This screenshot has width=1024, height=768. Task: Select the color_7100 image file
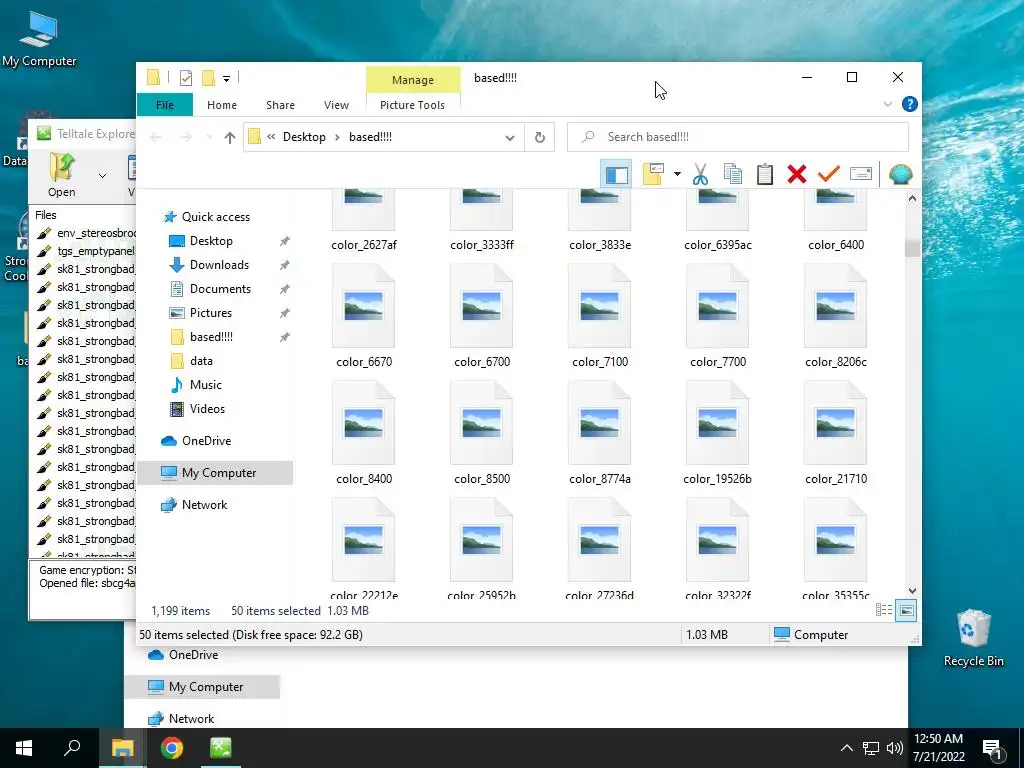click(600, 316)
